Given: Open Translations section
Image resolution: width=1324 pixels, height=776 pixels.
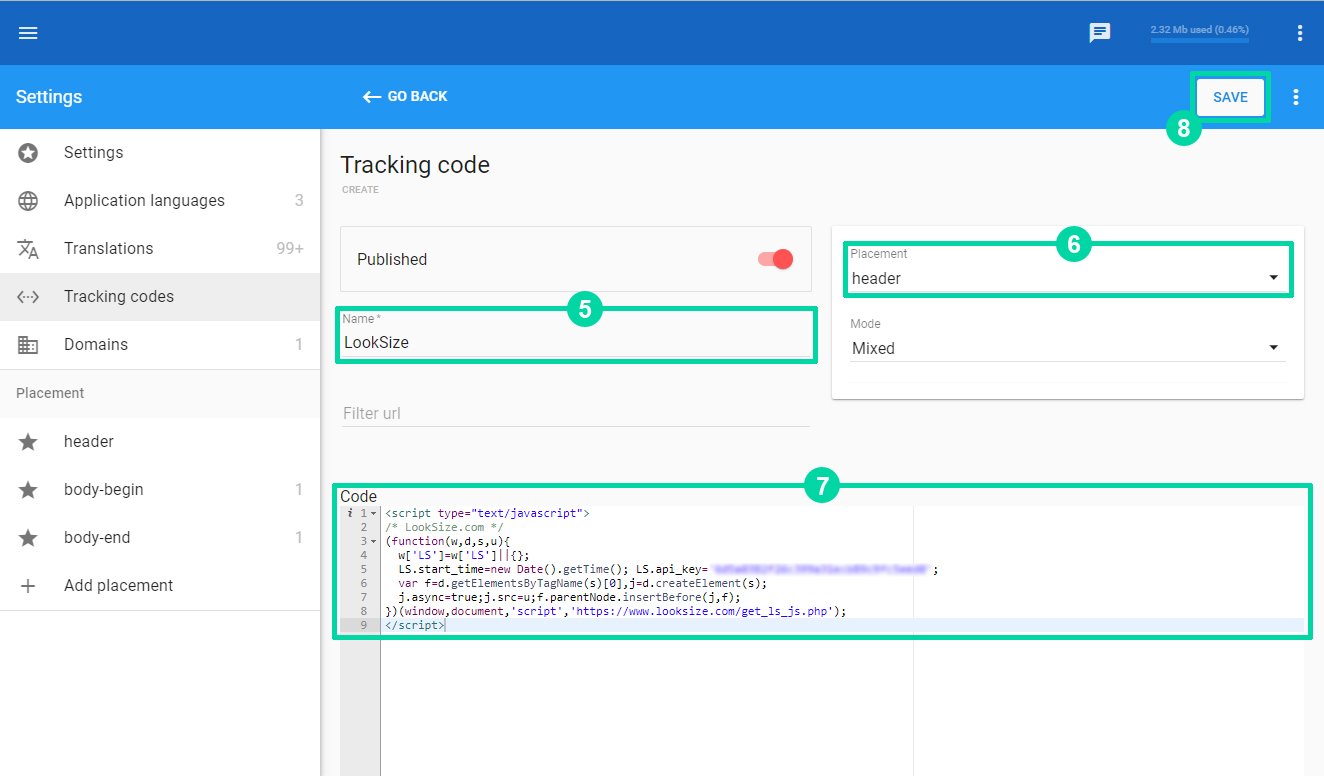Looking at the screenshot, I should 160,249.
